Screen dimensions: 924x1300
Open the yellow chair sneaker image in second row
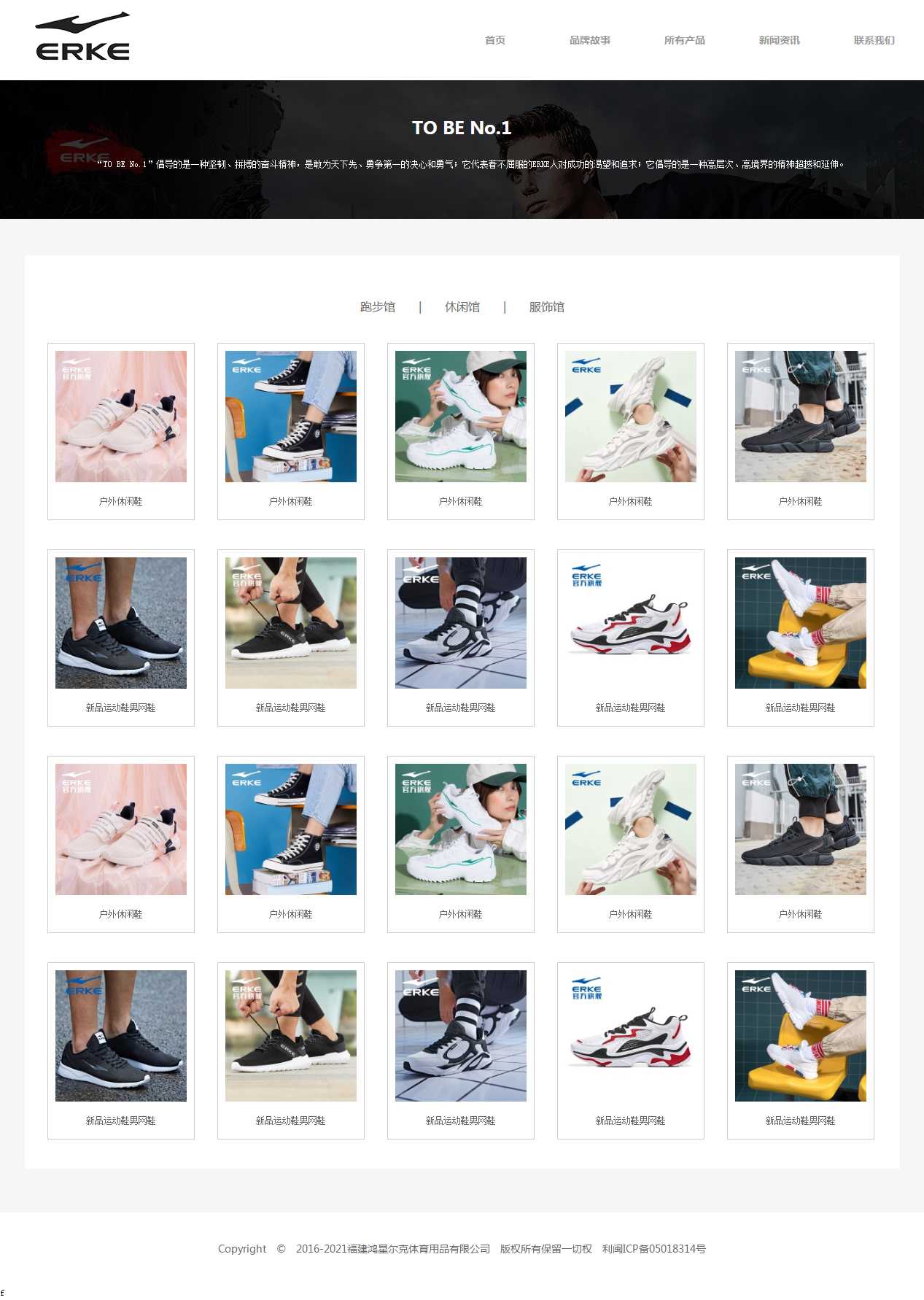click(x=801, y=623)
